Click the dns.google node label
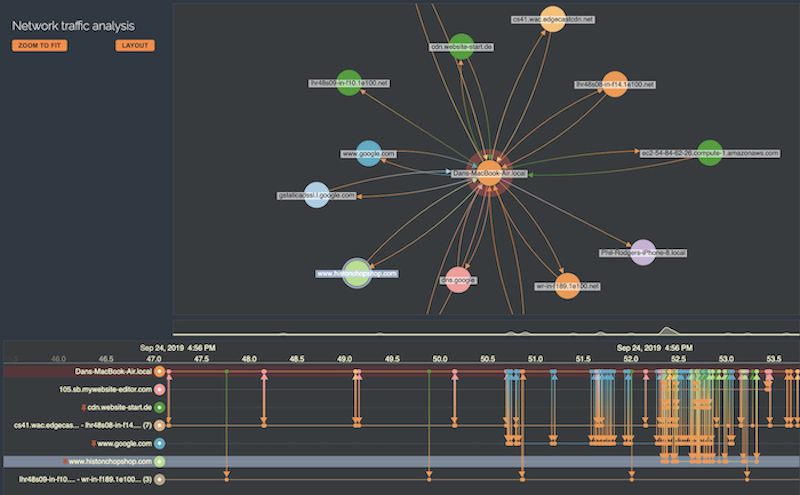Image resolution: width=800 pixels, height=495 pixels. point(458,280)
